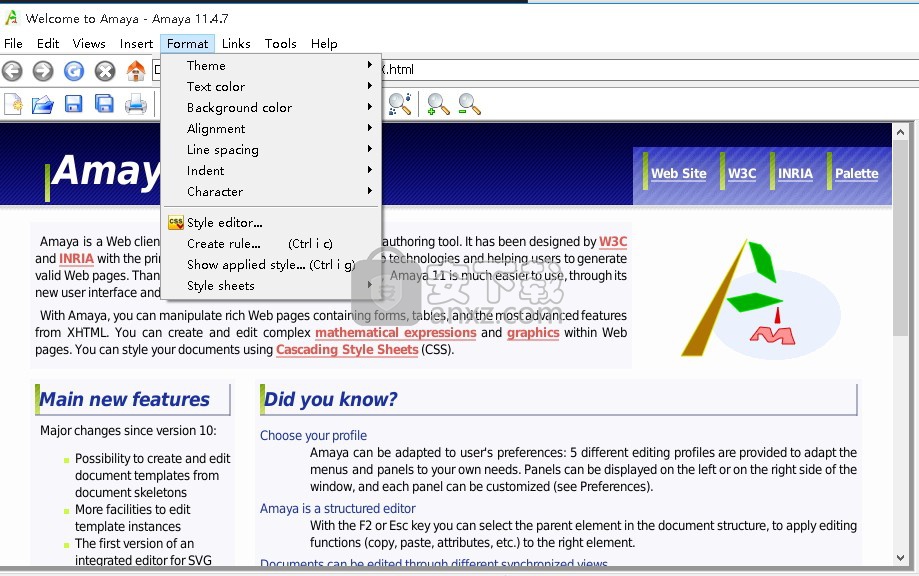
Task: Click the vertical scrollbar down arrow
Action: [x=901, y=558]
